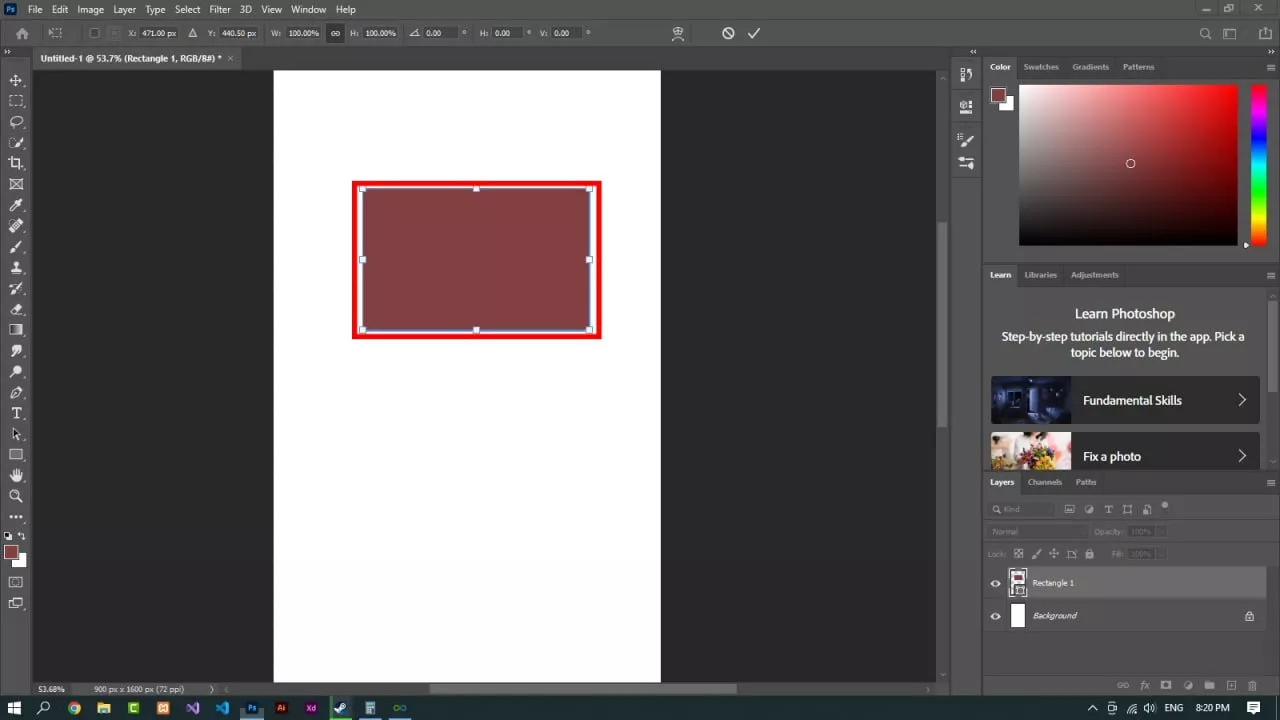Select the Move tool
Viewport: 1280px width, 720px height.
tap(16, 80)
